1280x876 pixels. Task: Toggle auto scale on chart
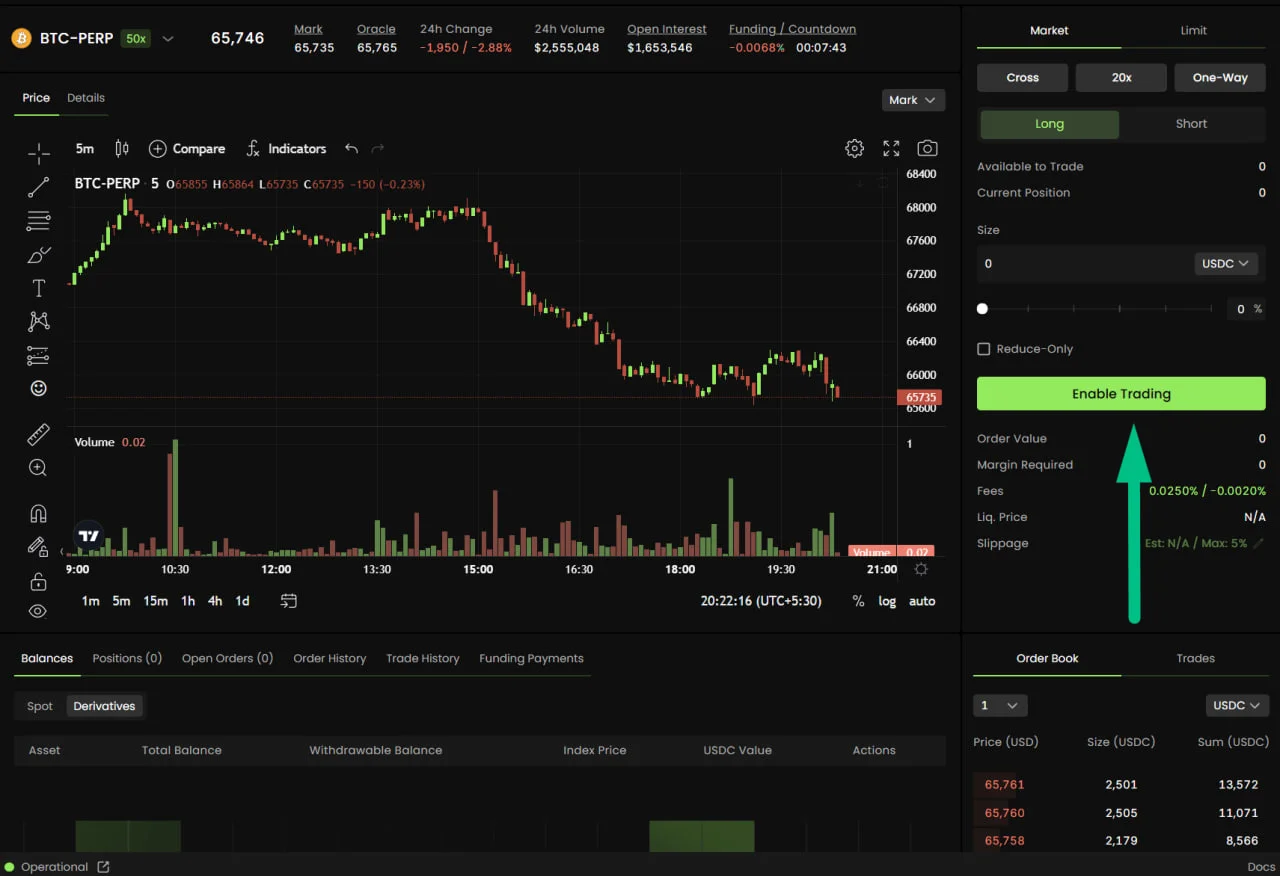(x=922, y=601)
